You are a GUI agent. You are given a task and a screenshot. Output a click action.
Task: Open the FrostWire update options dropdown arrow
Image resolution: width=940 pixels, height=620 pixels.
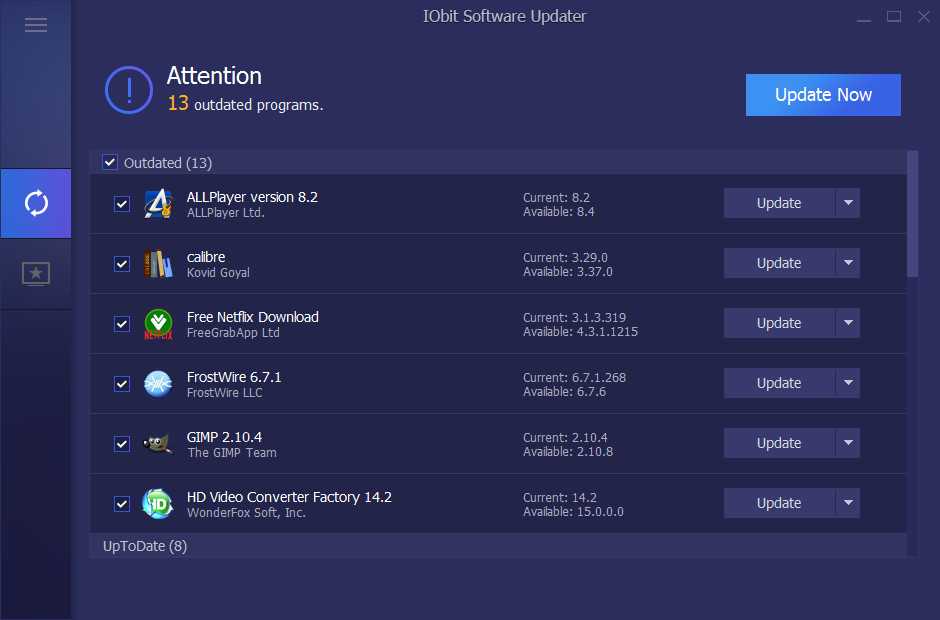848,383
